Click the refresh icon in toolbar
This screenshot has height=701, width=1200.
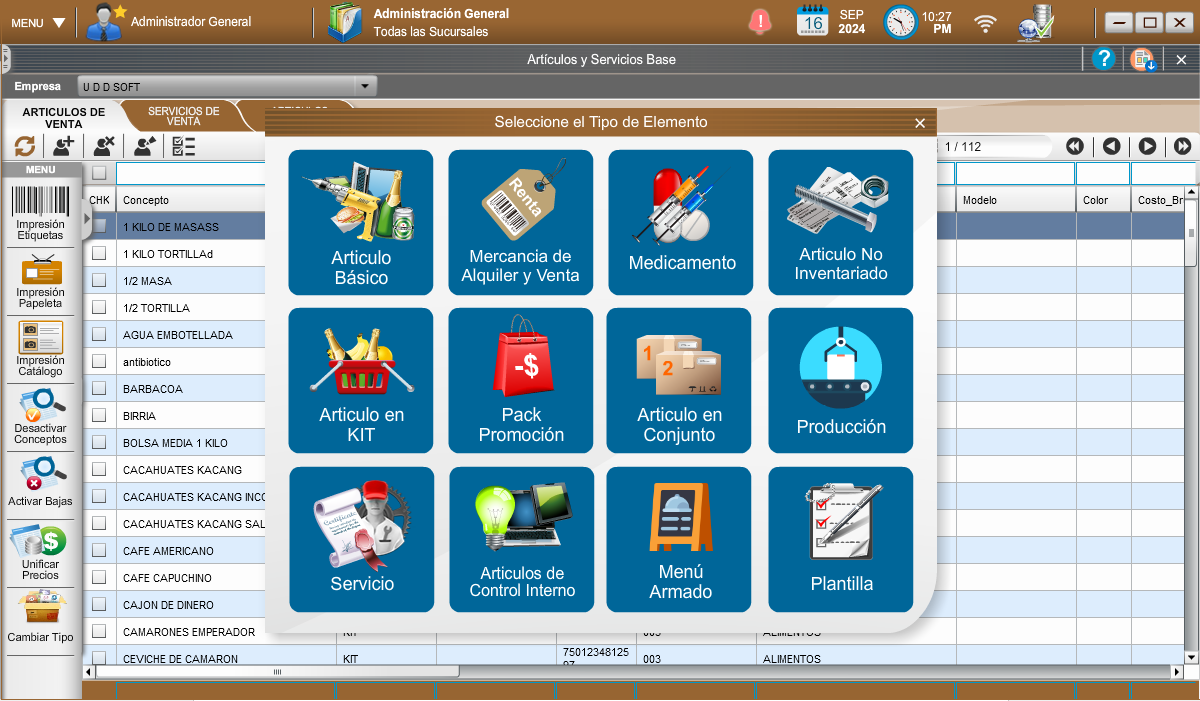pos(25,146)
